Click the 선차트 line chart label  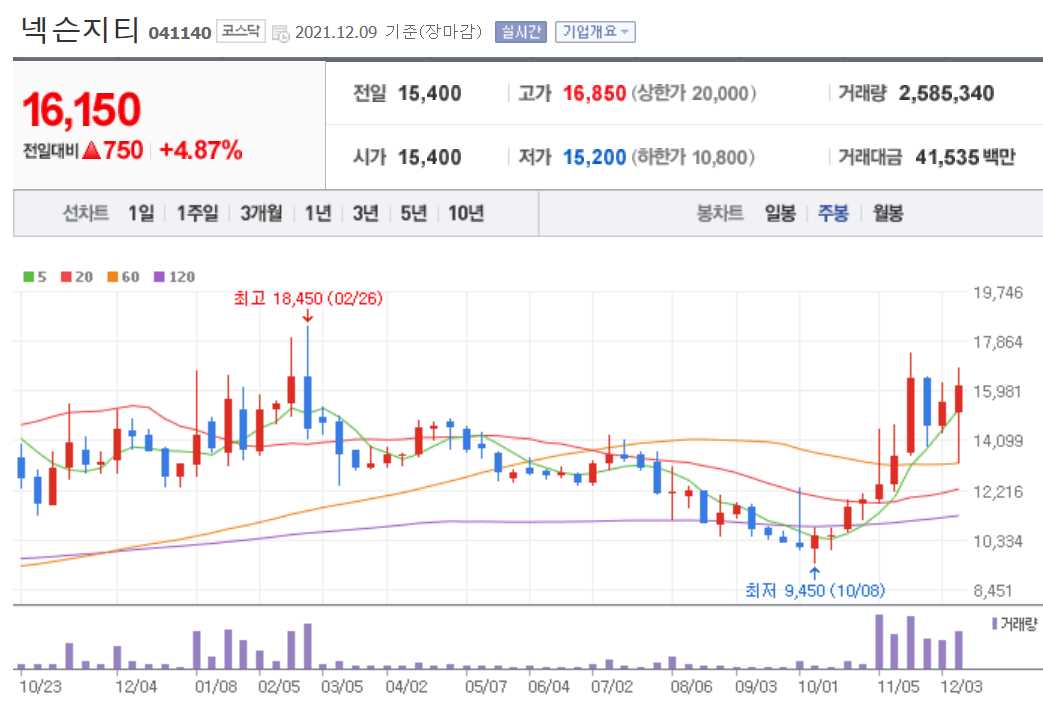click(86, 213)
